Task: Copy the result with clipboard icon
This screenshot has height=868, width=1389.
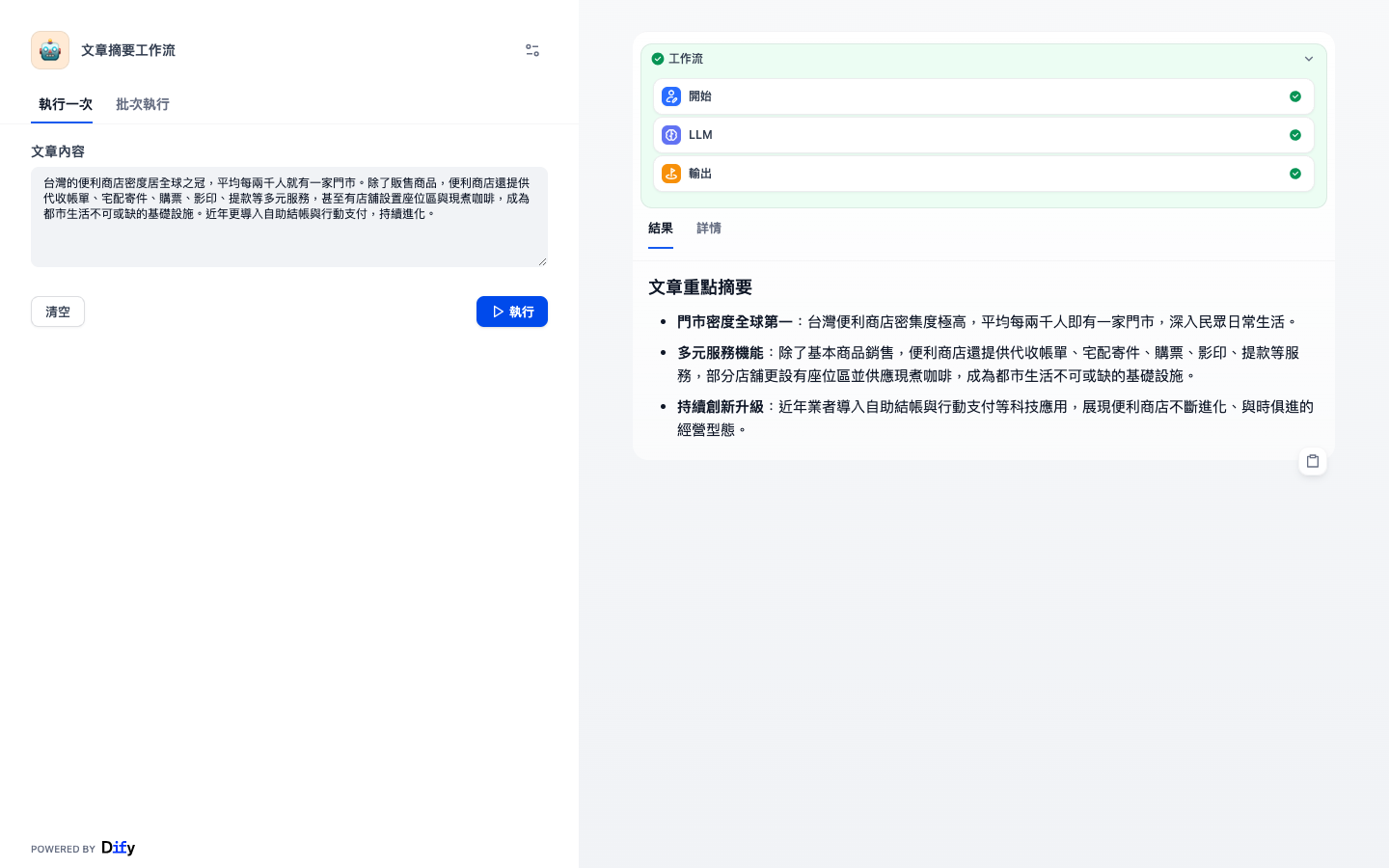Action: tap(1313, 461)
